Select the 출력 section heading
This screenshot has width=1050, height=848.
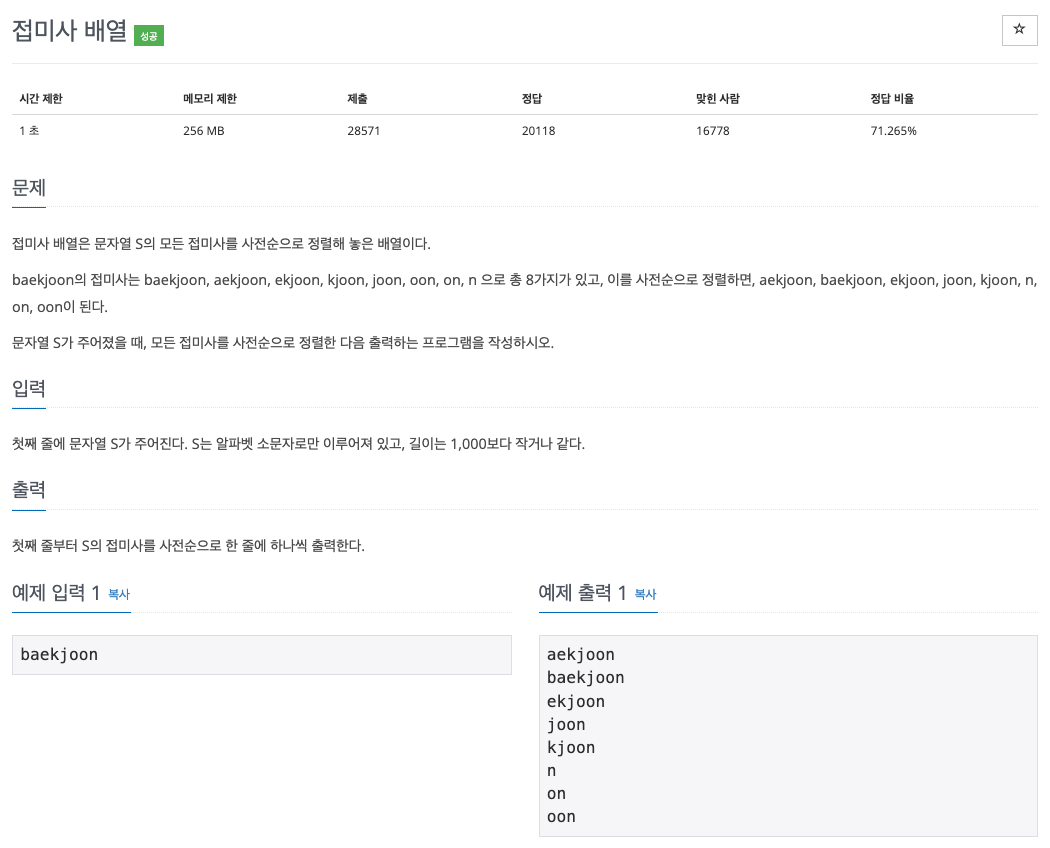click(x=28, y=489)
